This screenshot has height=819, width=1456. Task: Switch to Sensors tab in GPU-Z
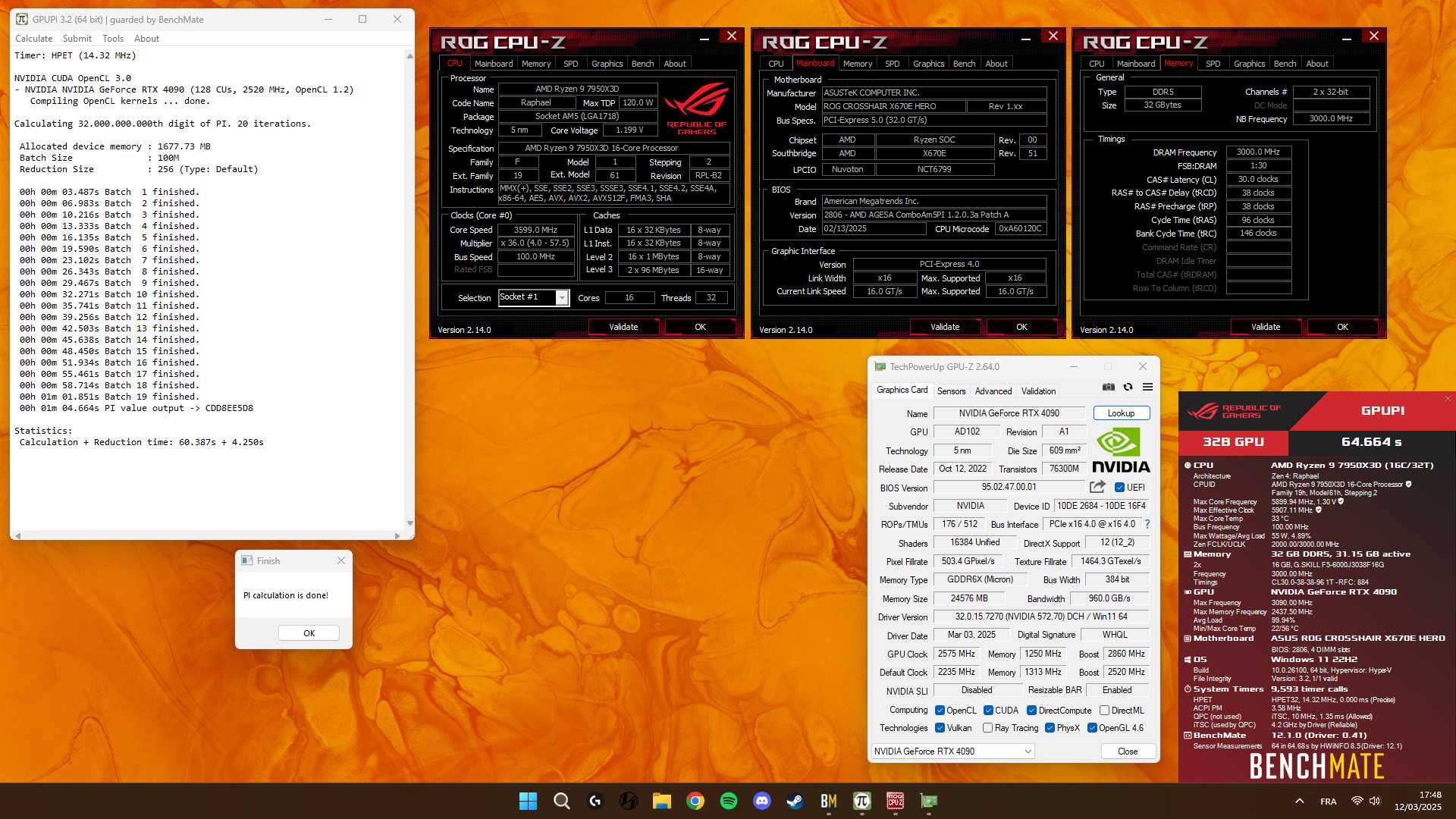pos(951,391)
